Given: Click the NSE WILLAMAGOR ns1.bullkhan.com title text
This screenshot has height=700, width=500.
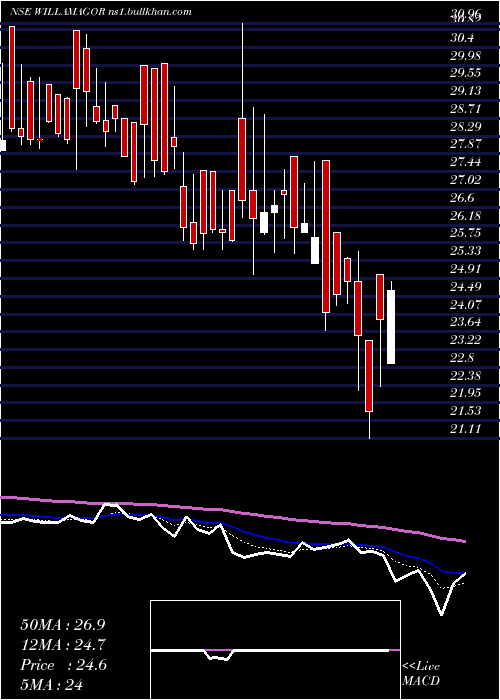Looking at the screenshot, I should coord(100,12).
